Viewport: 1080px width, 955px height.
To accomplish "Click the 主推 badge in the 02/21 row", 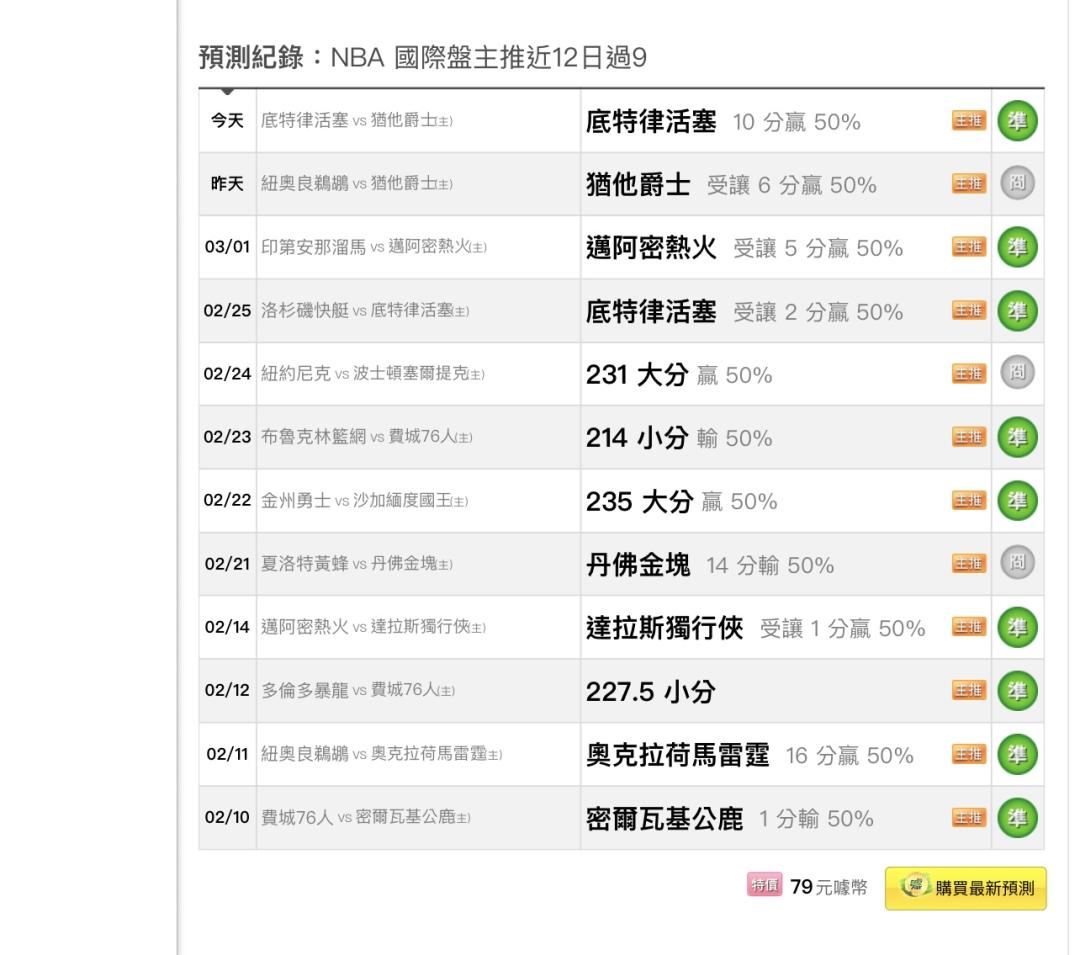I will pos(969,564).
